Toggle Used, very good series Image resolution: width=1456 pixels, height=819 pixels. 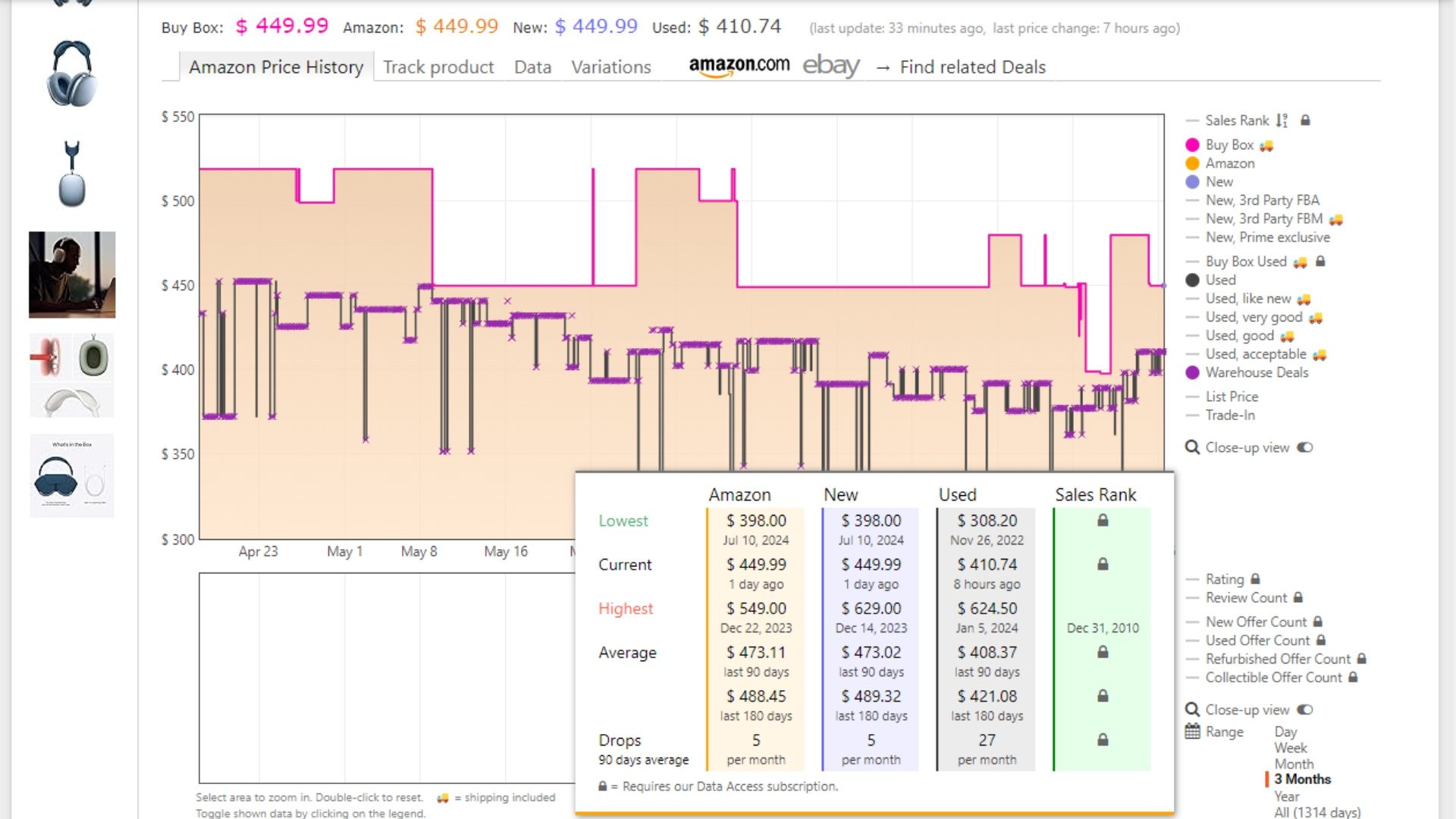tap(1254, 317)
